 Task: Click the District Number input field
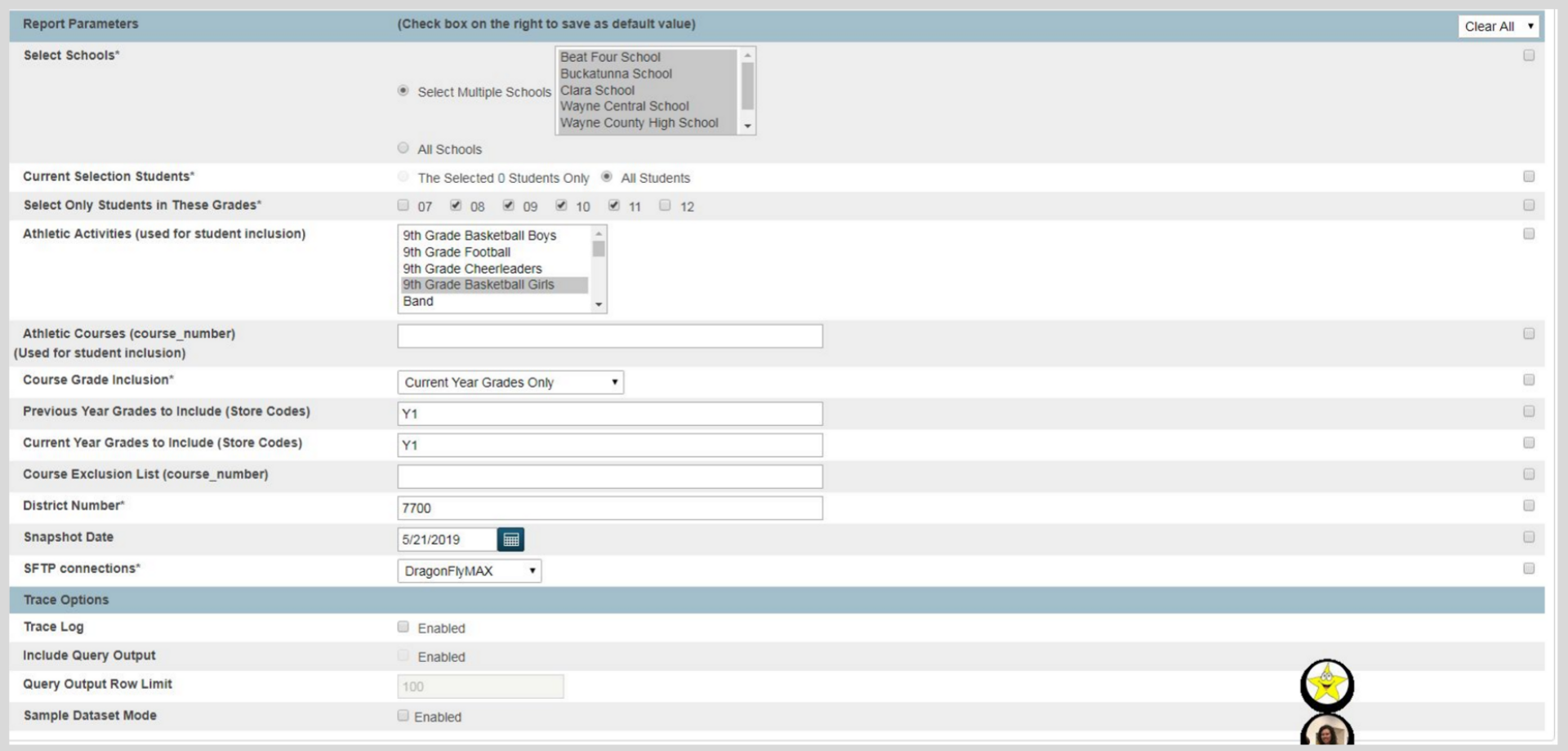point(609,508)
